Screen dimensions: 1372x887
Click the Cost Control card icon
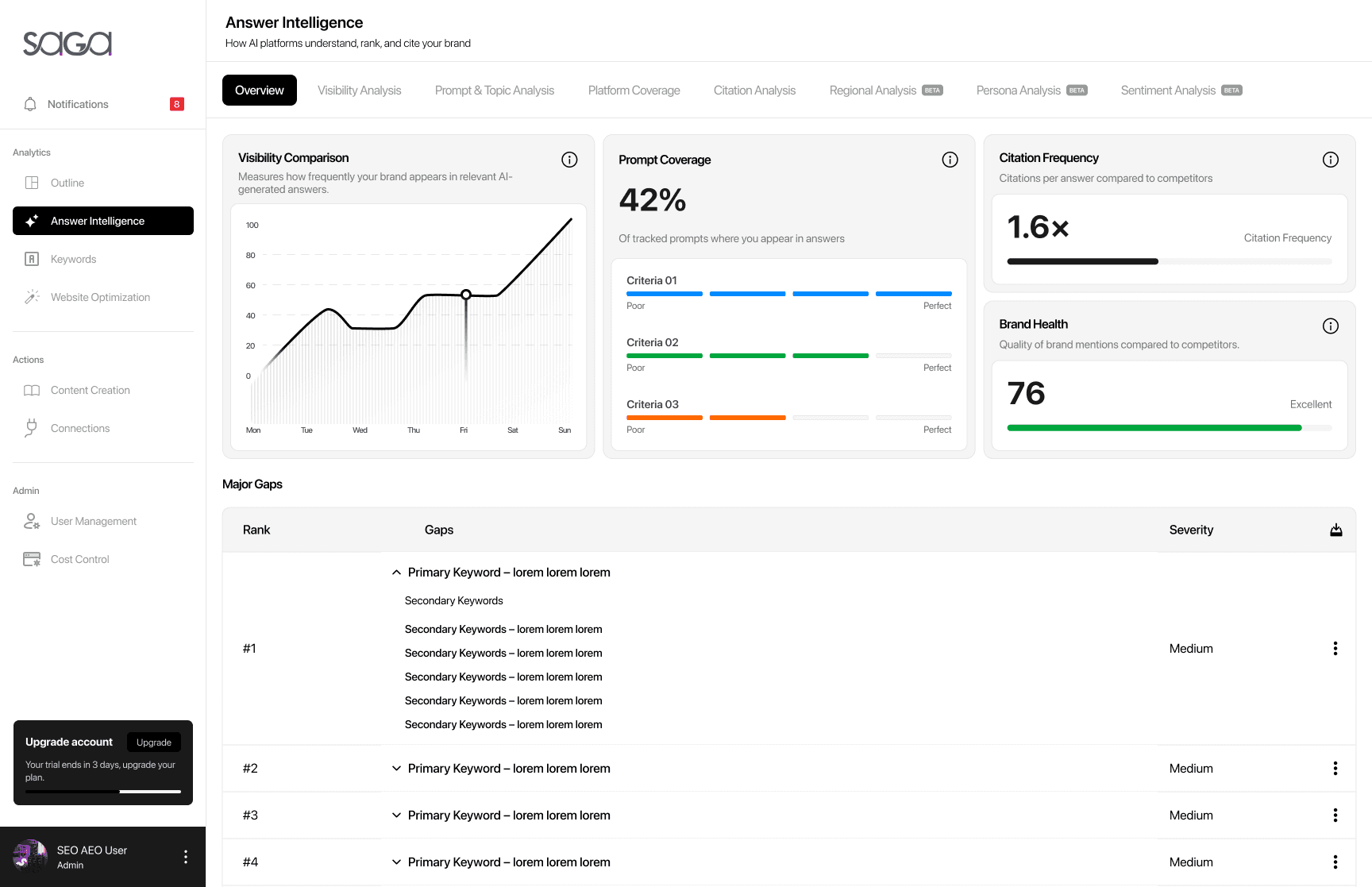coord(32,559)
